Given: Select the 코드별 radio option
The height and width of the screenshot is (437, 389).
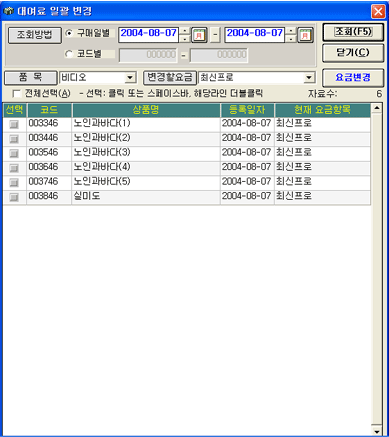Looking at the screenshot, I should tap(69, 54).
